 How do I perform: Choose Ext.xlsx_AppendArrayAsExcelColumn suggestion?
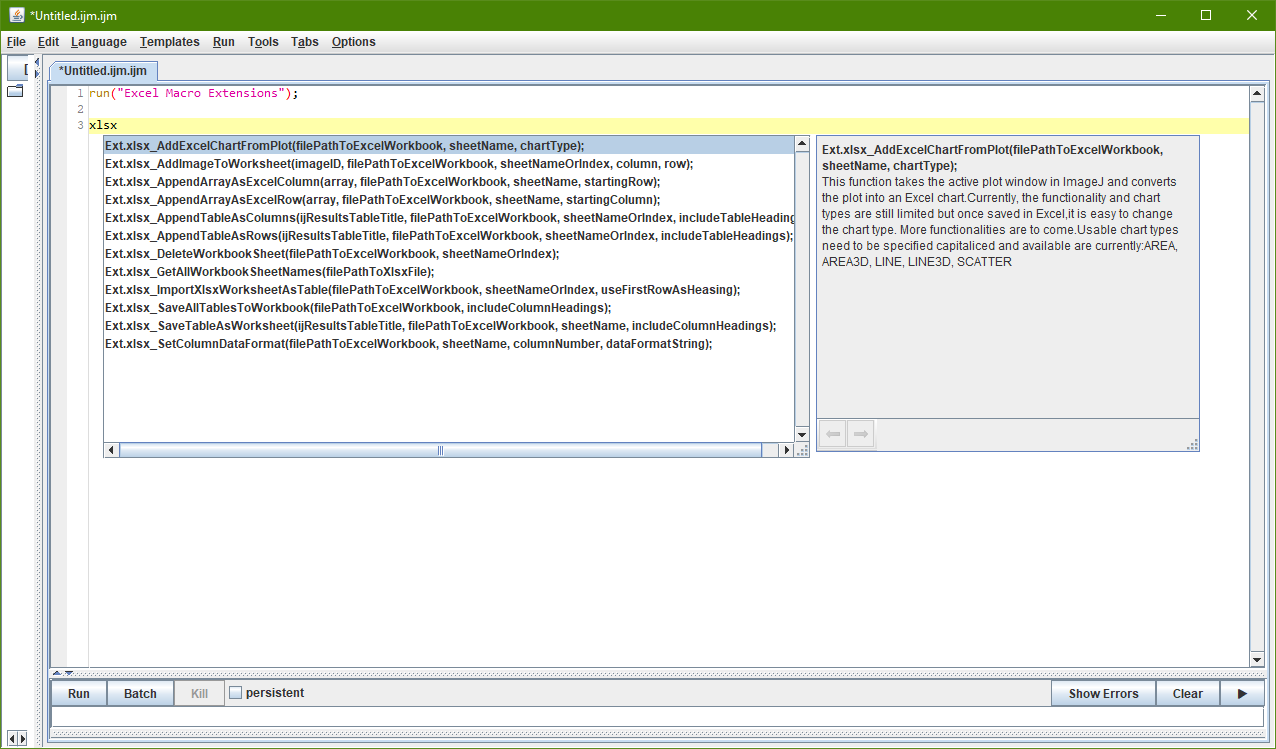click(x=449, y=181)
